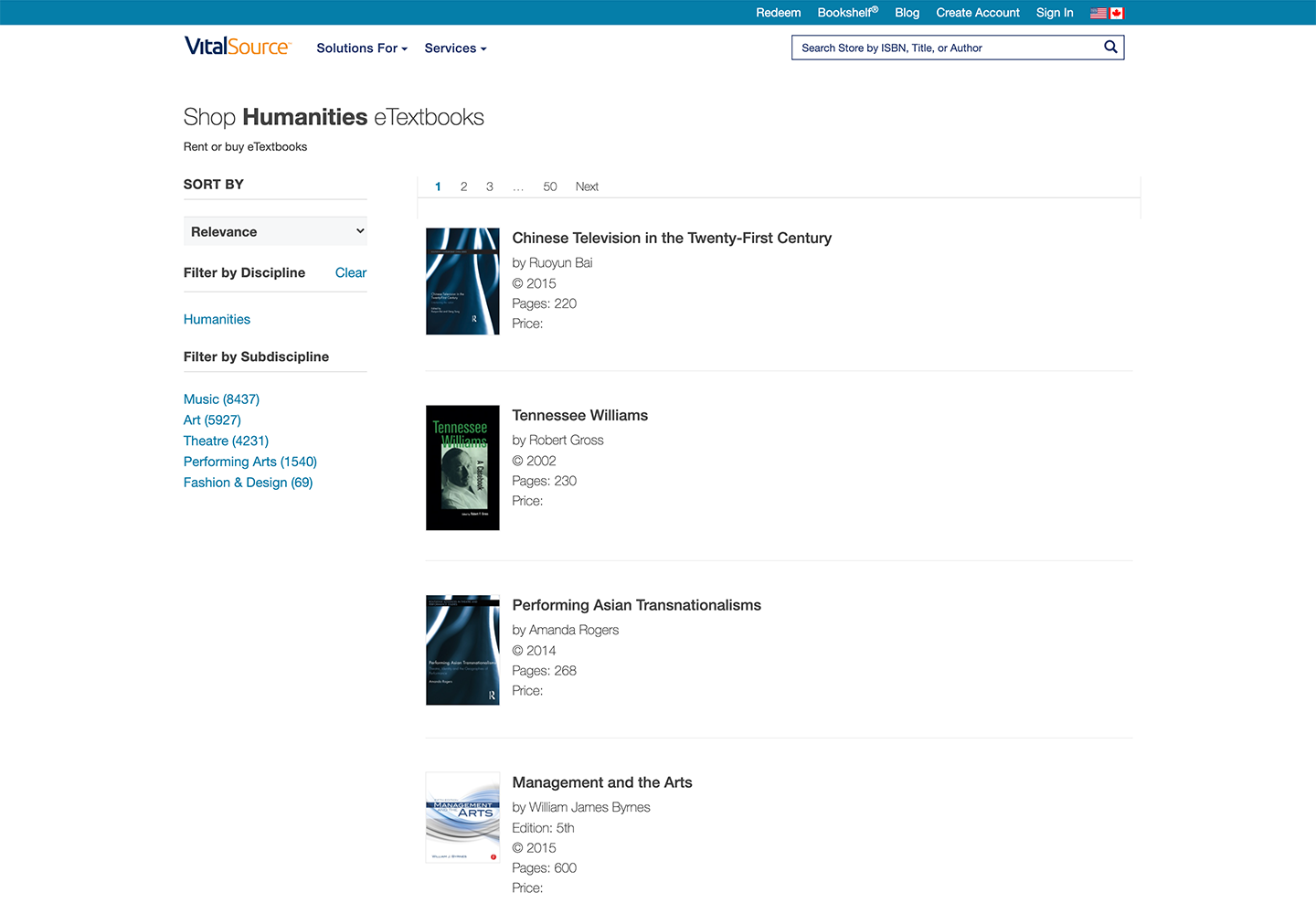Click author text by Amanda Rogers
The image size is (1316, 914).
coord(565,630)
